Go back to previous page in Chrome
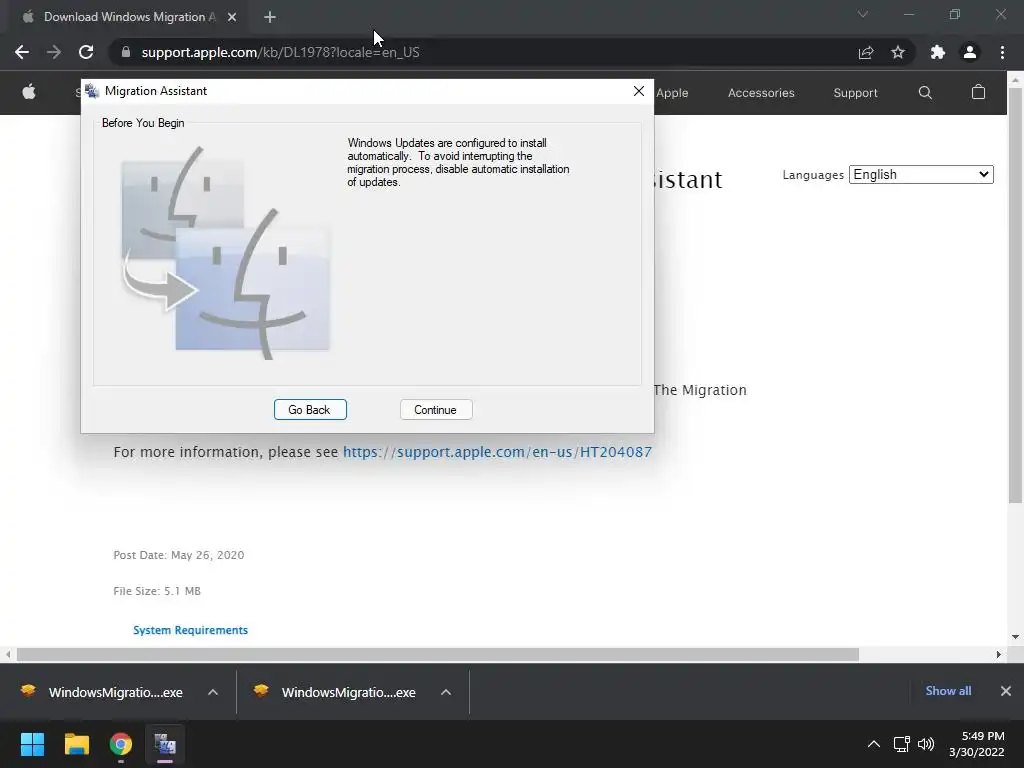This screenshot has width=1024, height=768. (x=22, y=52)
